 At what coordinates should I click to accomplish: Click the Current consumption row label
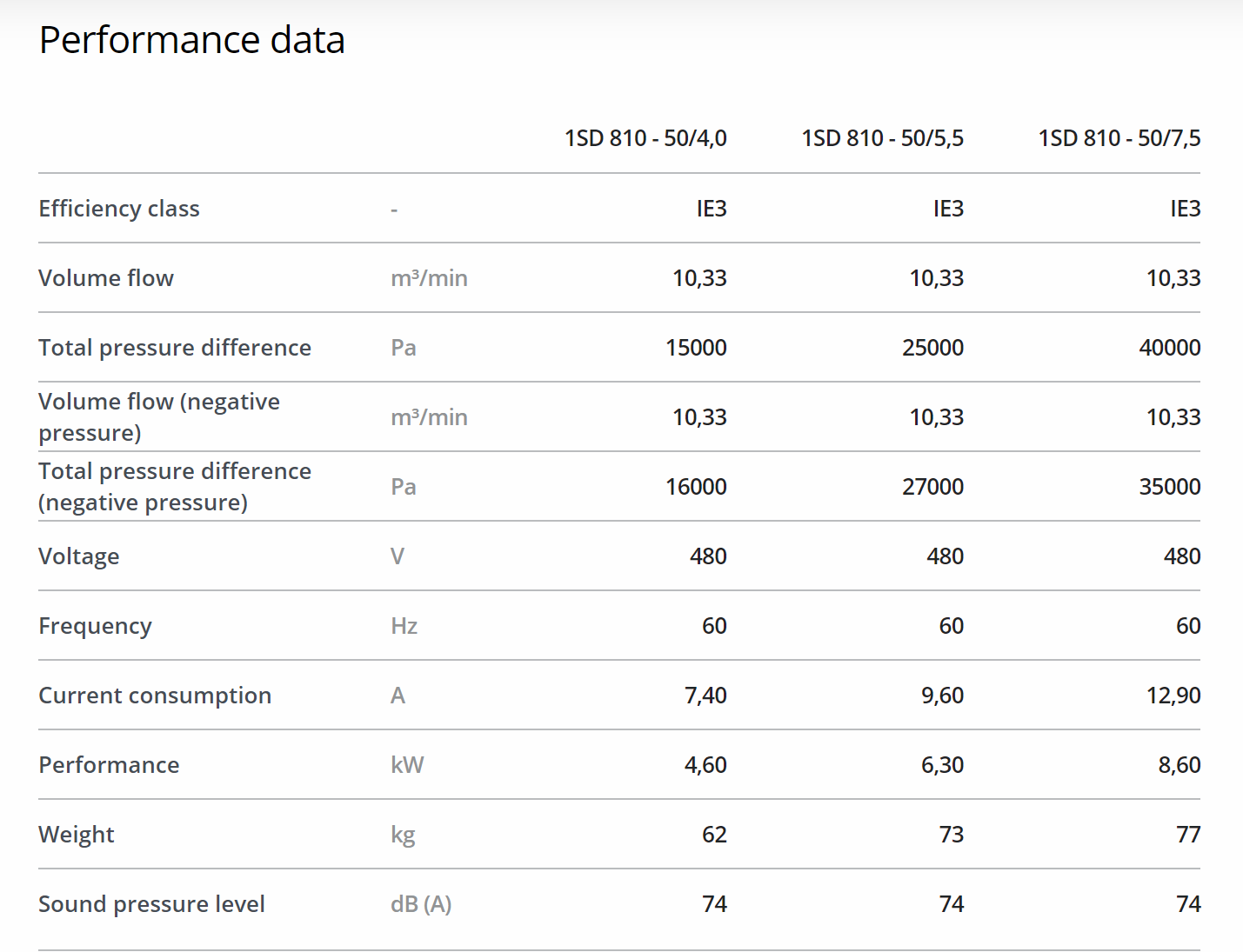point(155,696)
